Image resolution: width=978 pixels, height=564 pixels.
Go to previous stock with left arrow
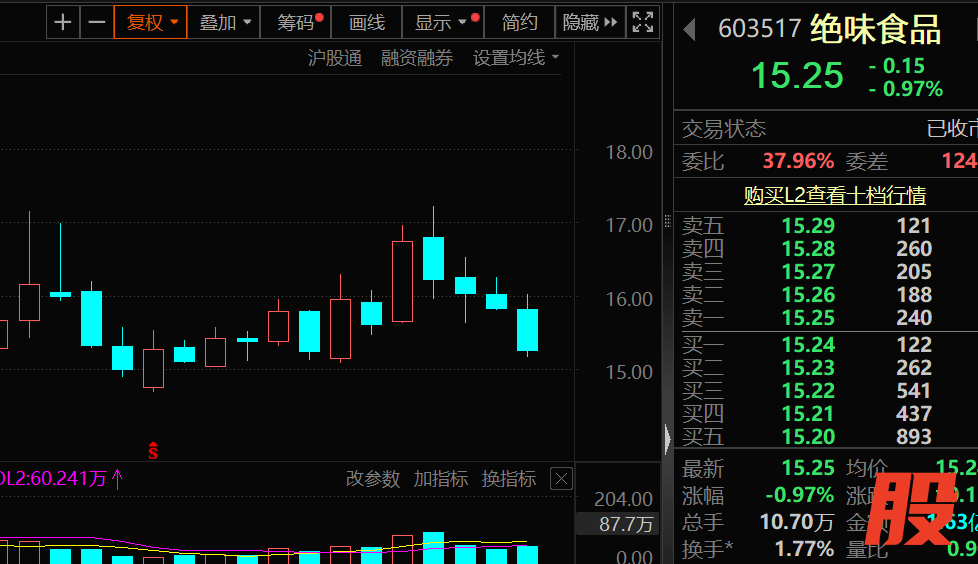(689, 31)
